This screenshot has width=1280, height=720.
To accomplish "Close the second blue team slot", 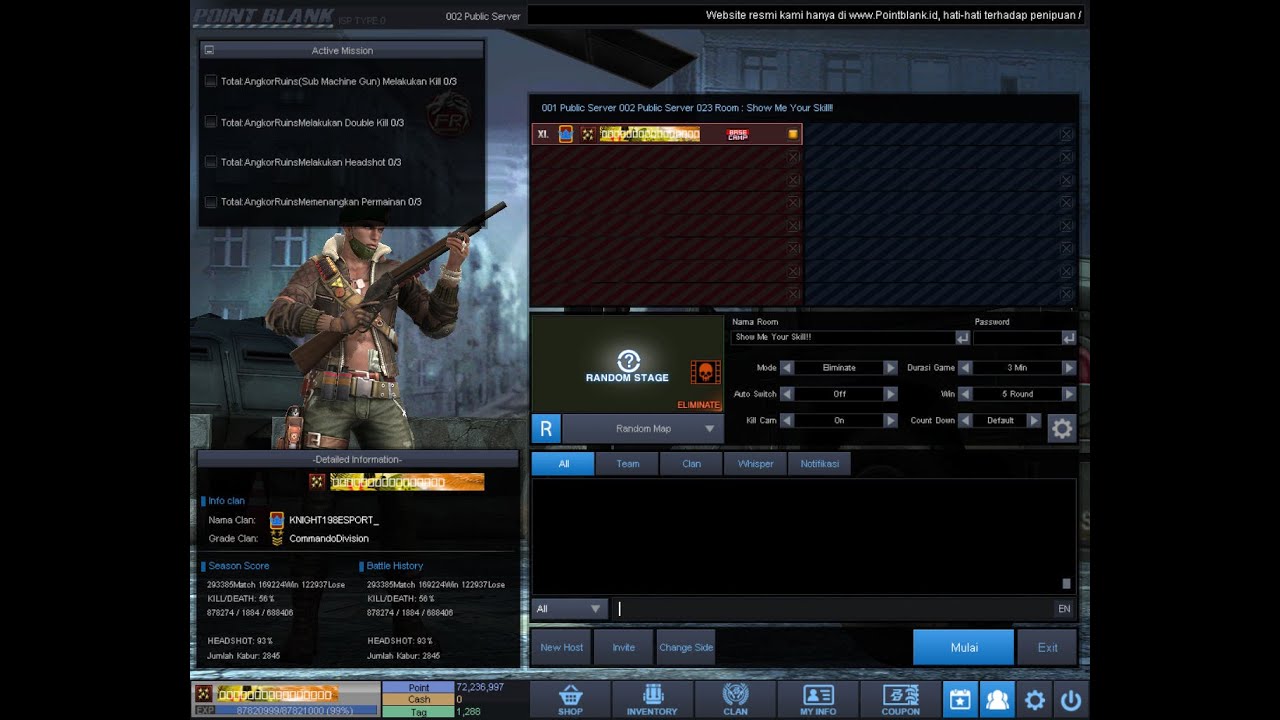I will (1066, 157).
